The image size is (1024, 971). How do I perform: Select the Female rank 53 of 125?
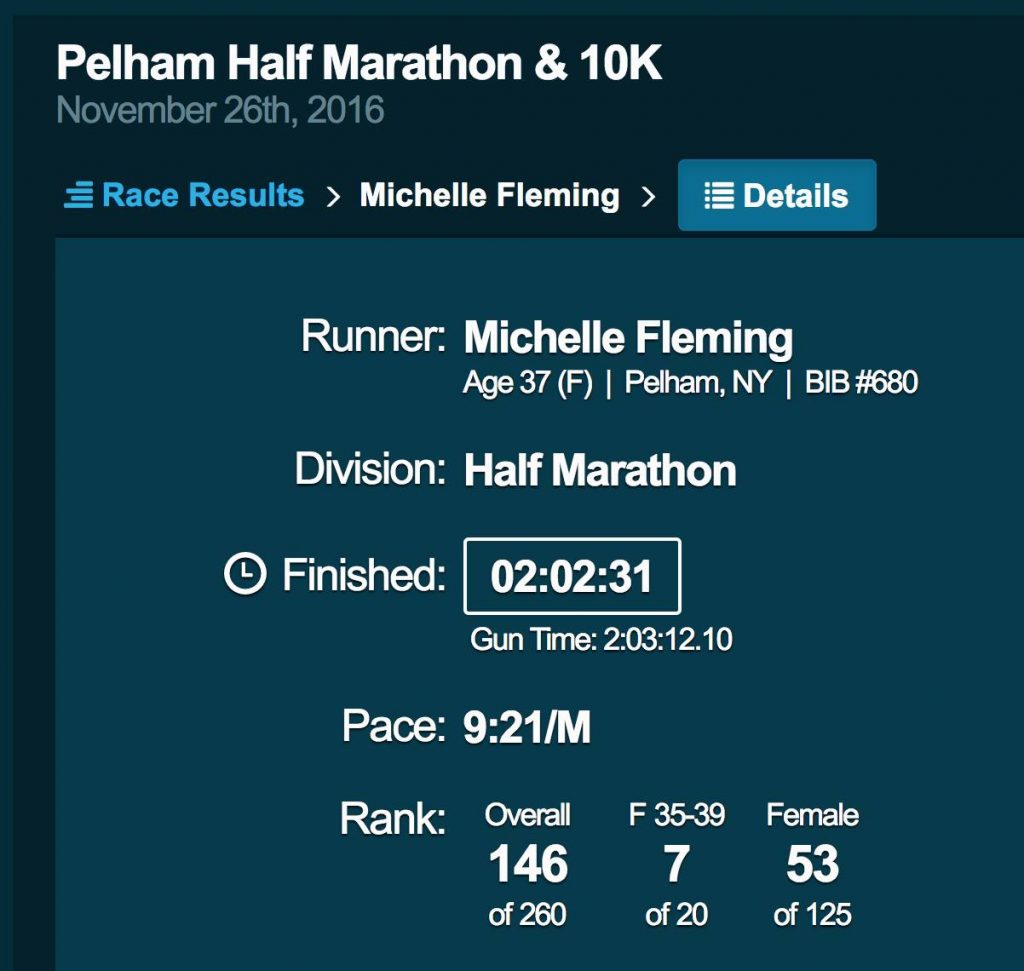pos(812,865)
